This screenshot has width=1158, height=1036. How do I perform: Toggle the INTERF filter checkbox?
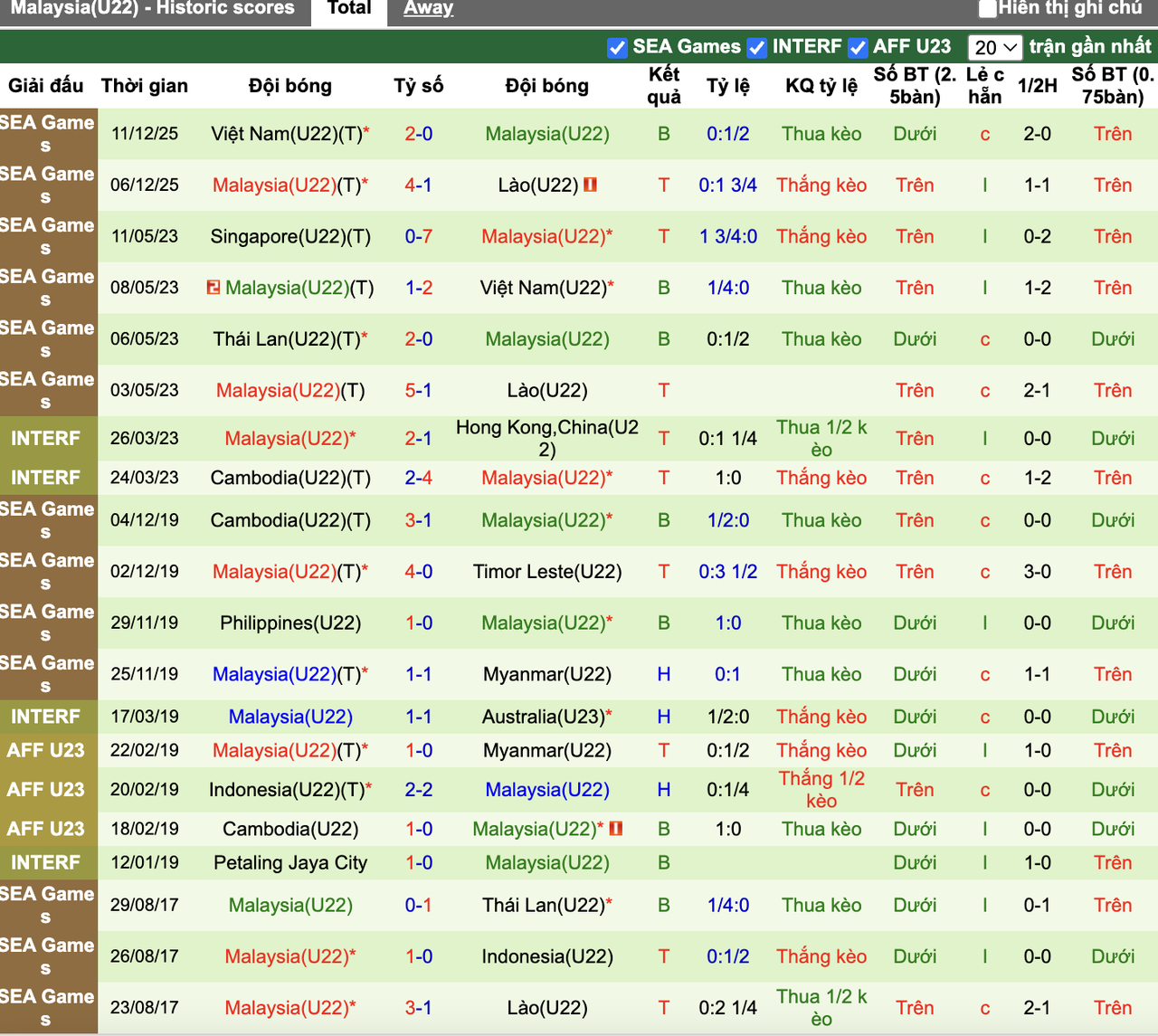(757, 48)
